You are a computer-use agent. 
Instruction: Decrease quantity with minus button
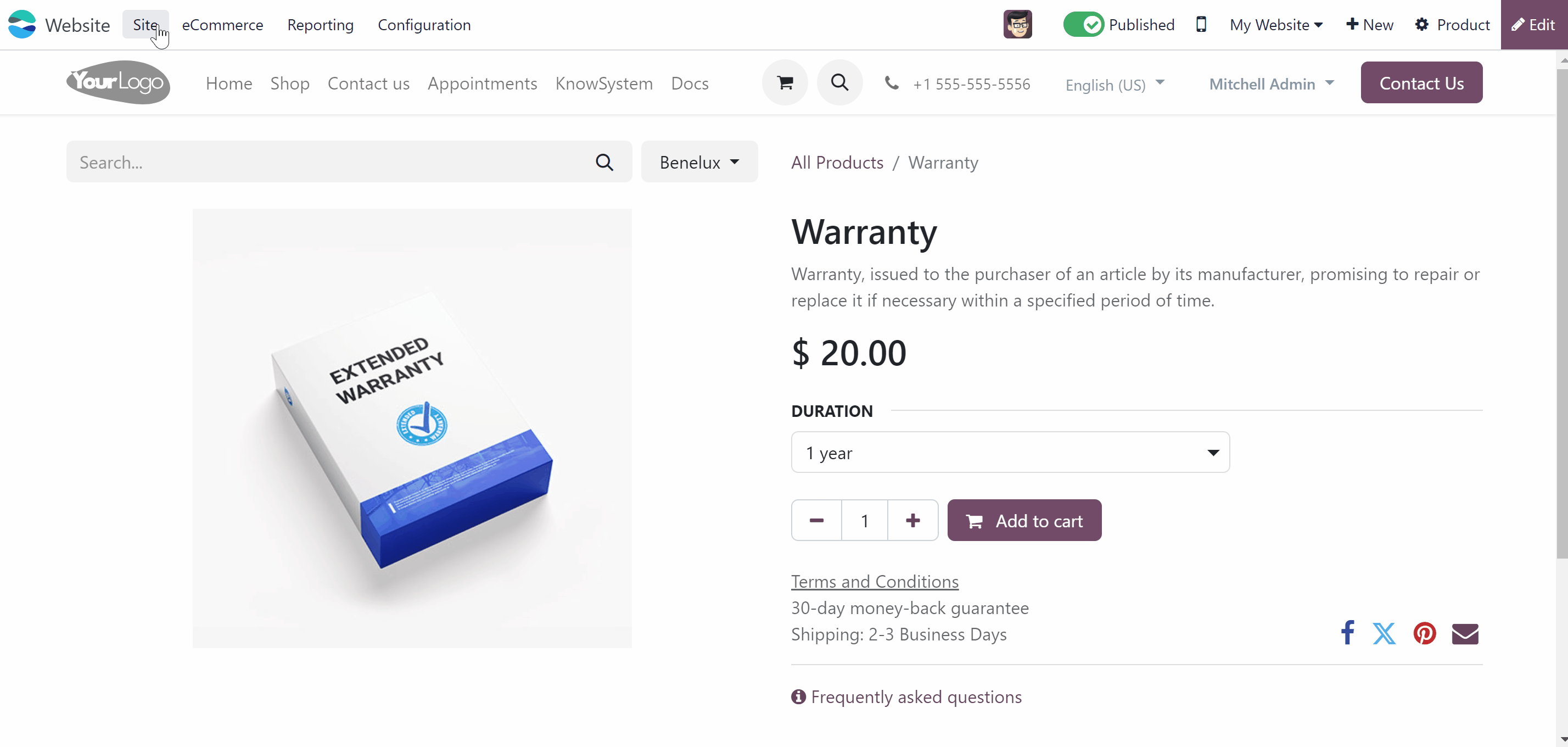(816, 521)
